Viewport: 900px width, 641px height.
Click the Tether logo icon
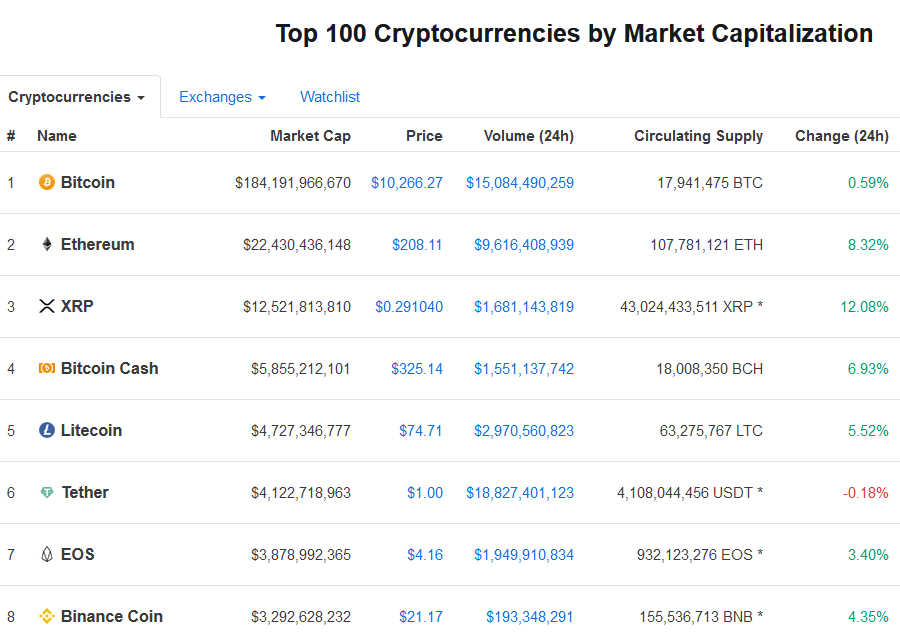click(x=47, y=492)
